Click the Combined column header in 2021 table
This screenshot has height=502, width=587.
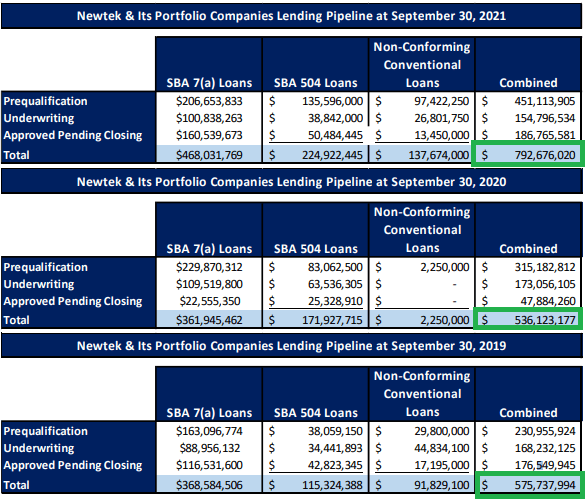(528, 83)
